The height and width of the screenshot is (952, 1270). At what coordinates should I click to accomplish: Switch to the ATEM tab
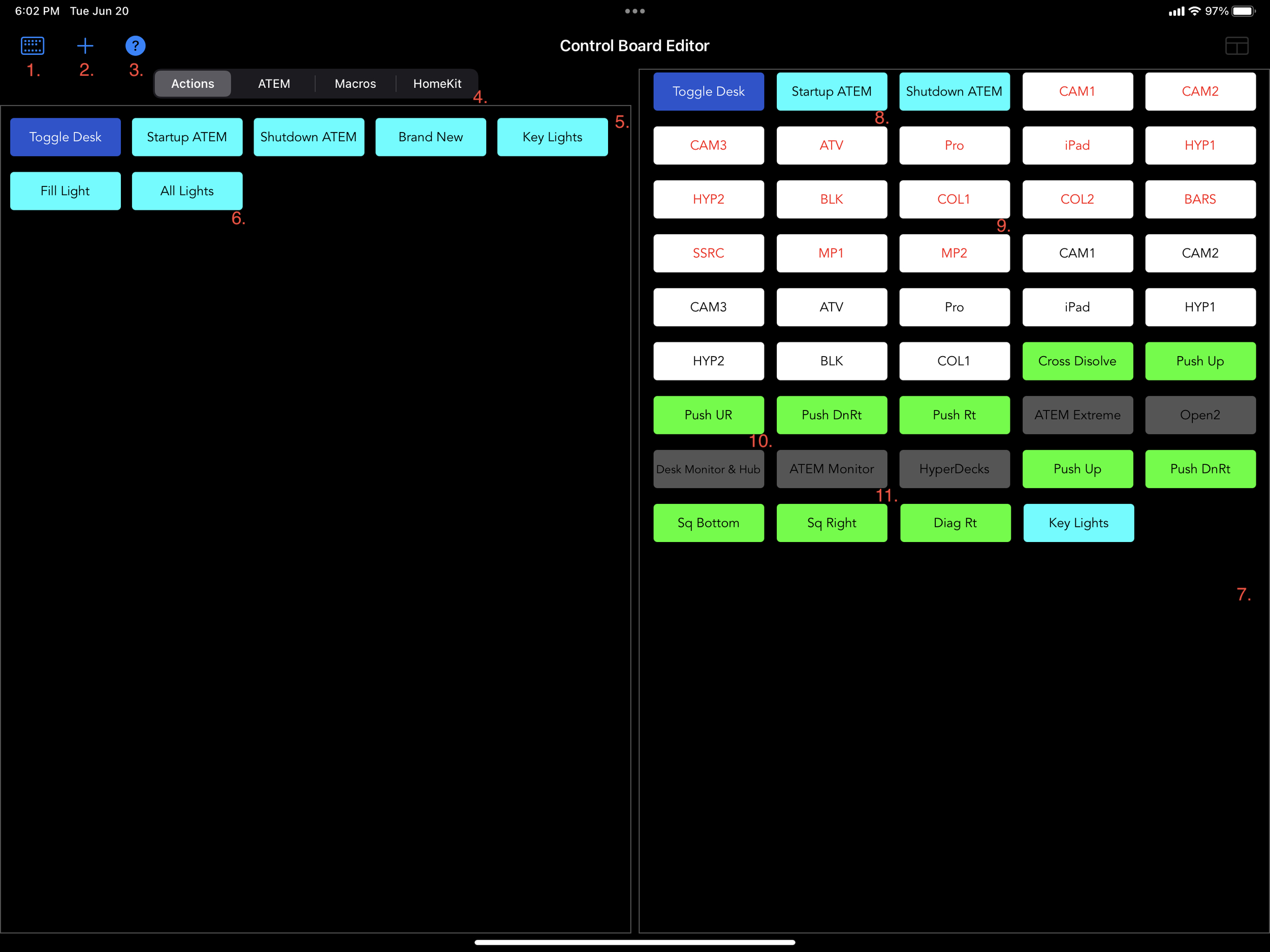[x=274, y=84]
